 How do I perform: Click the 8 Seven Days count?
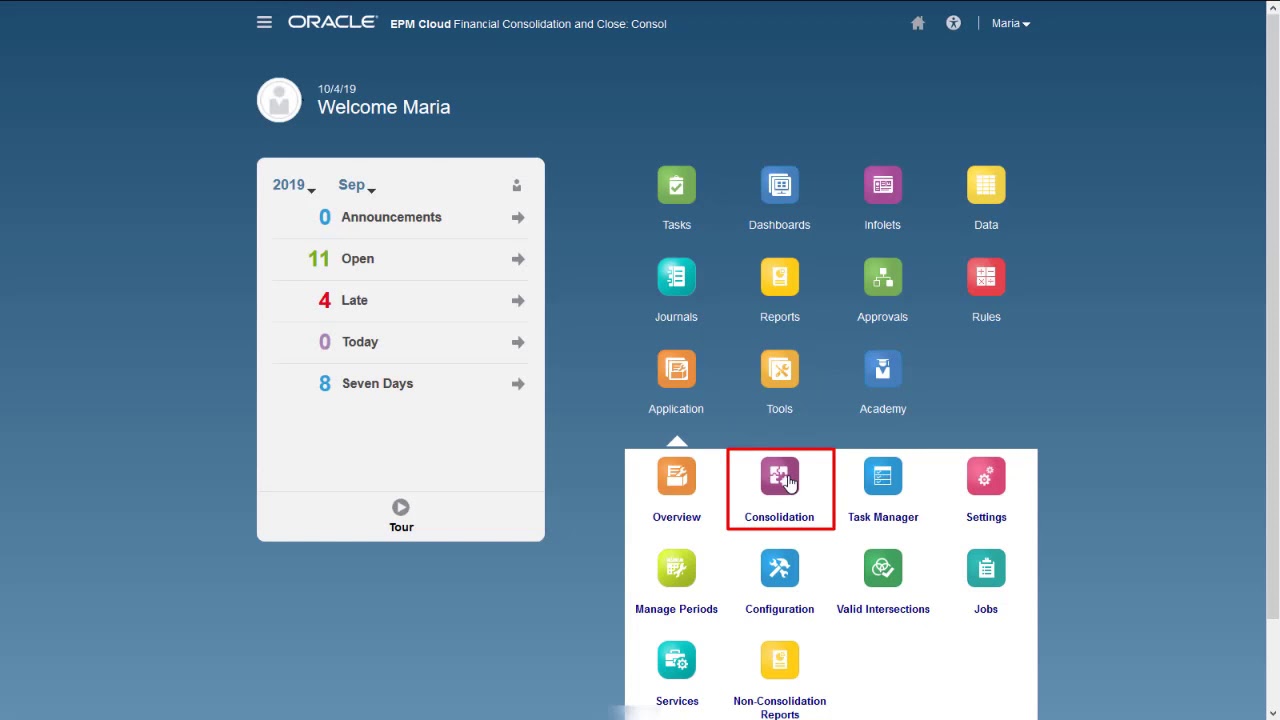[324, 383]
